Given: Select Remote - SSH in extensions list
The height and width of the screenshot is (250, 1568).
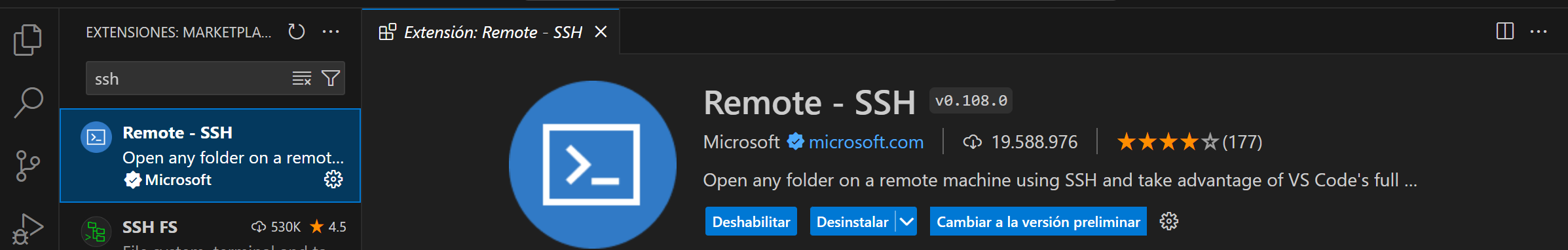Looking at the screenshot, I should (210, 156).
